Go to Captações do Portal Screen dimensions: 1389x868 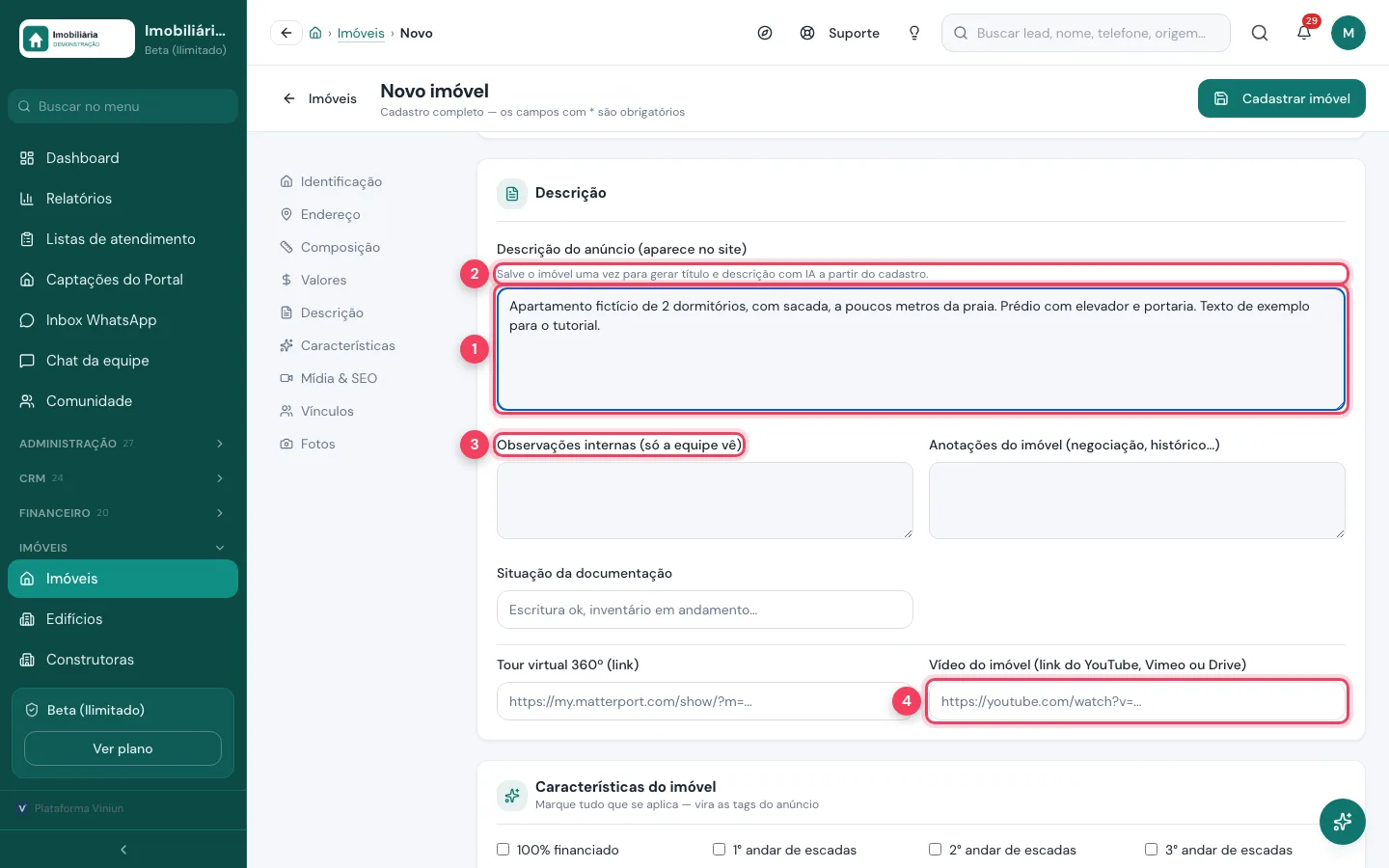[123, 280]
